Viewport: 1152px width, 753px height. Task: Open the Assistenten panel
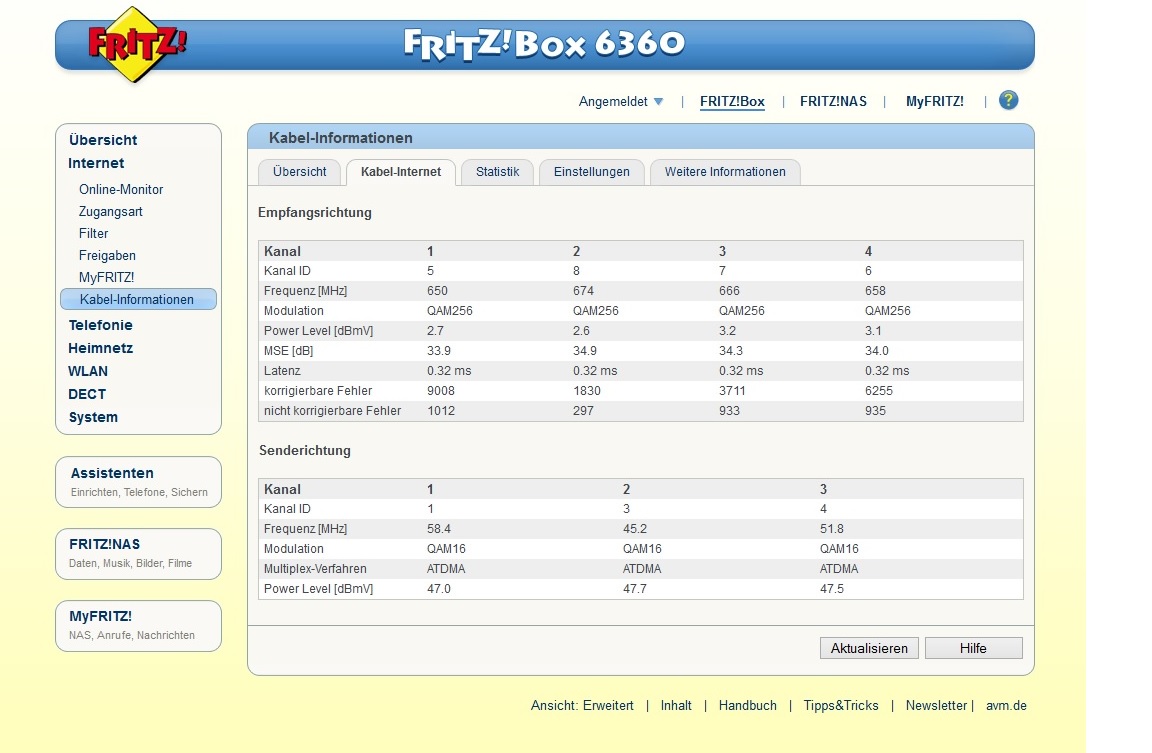click(138, 482)
